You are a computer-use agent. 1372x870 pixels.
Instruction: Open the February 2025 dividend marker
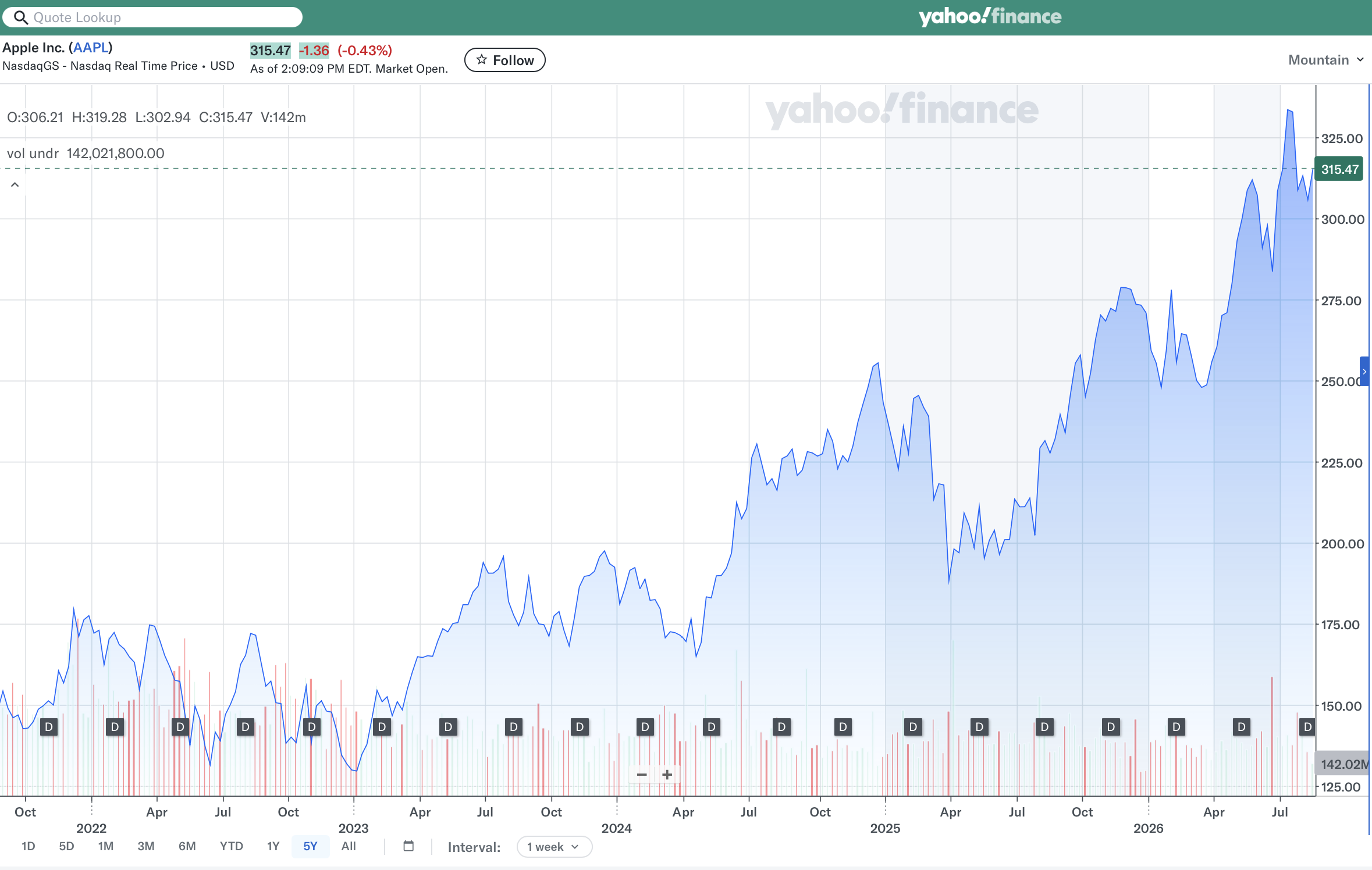click(913, 726)
